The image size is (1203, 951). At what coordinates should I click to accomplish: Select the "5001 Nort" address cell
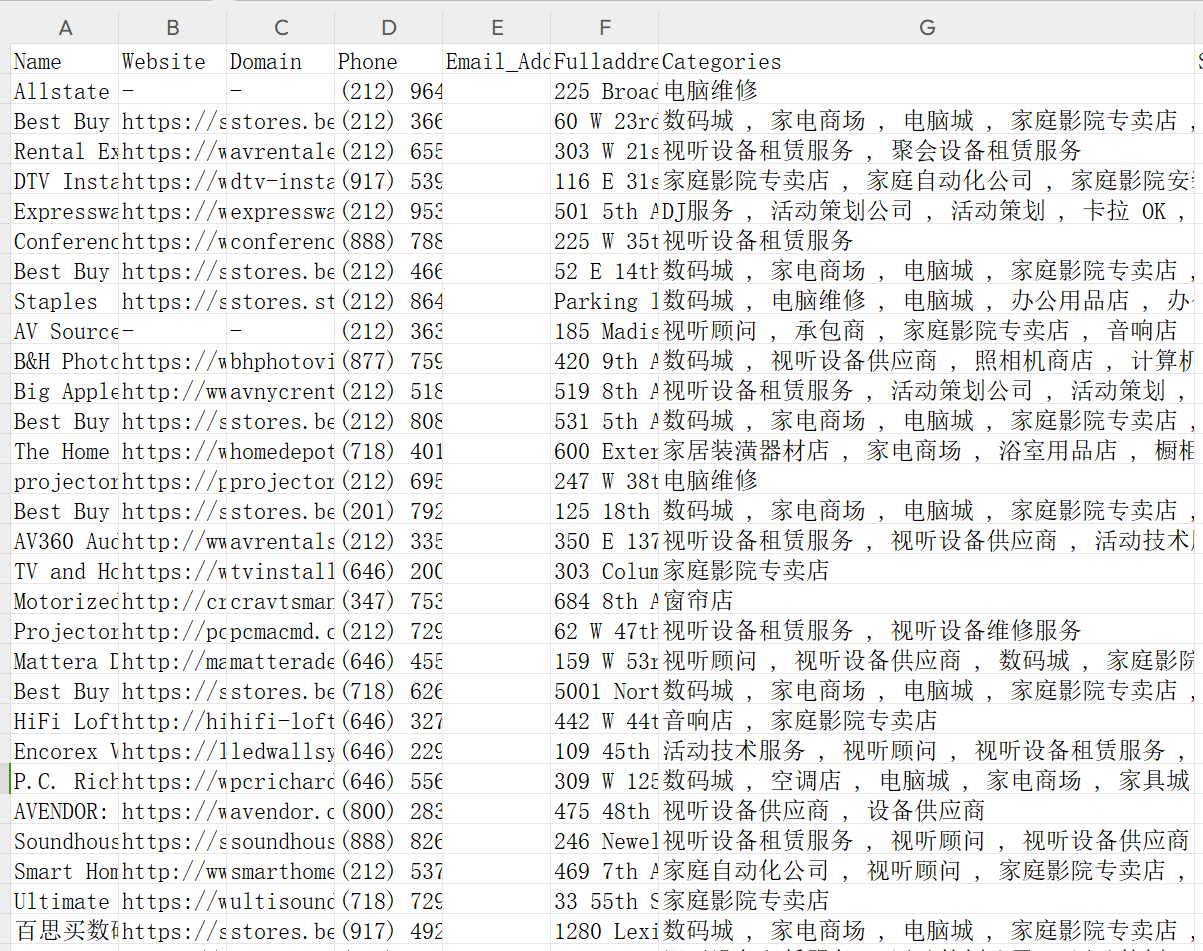(x=605, y=691)
